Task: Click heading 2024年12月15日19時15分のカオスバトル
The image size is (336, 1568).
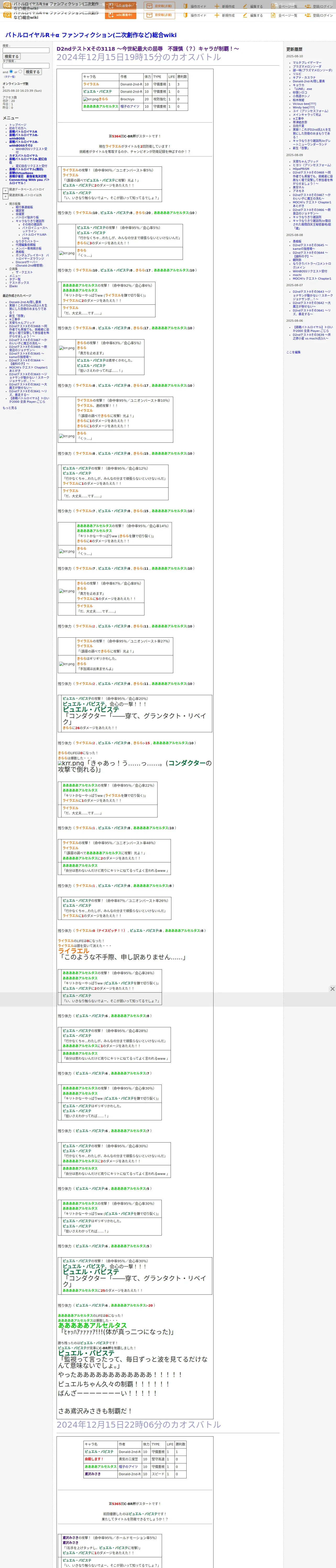Action: [x=139, y=57]
